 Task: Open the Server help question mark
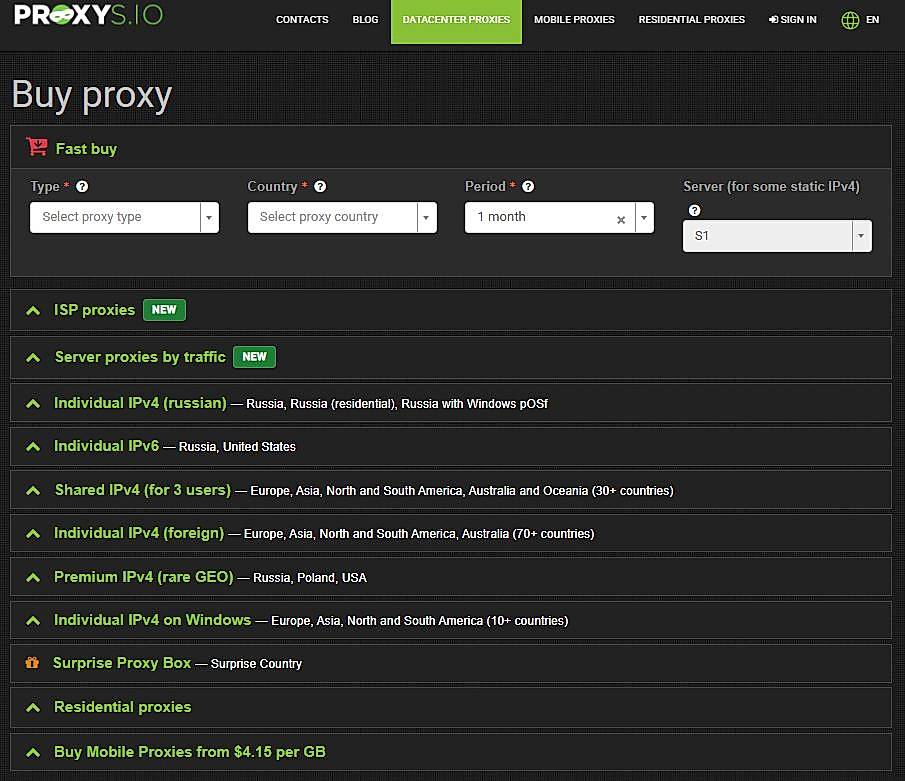tap(694, 211)
